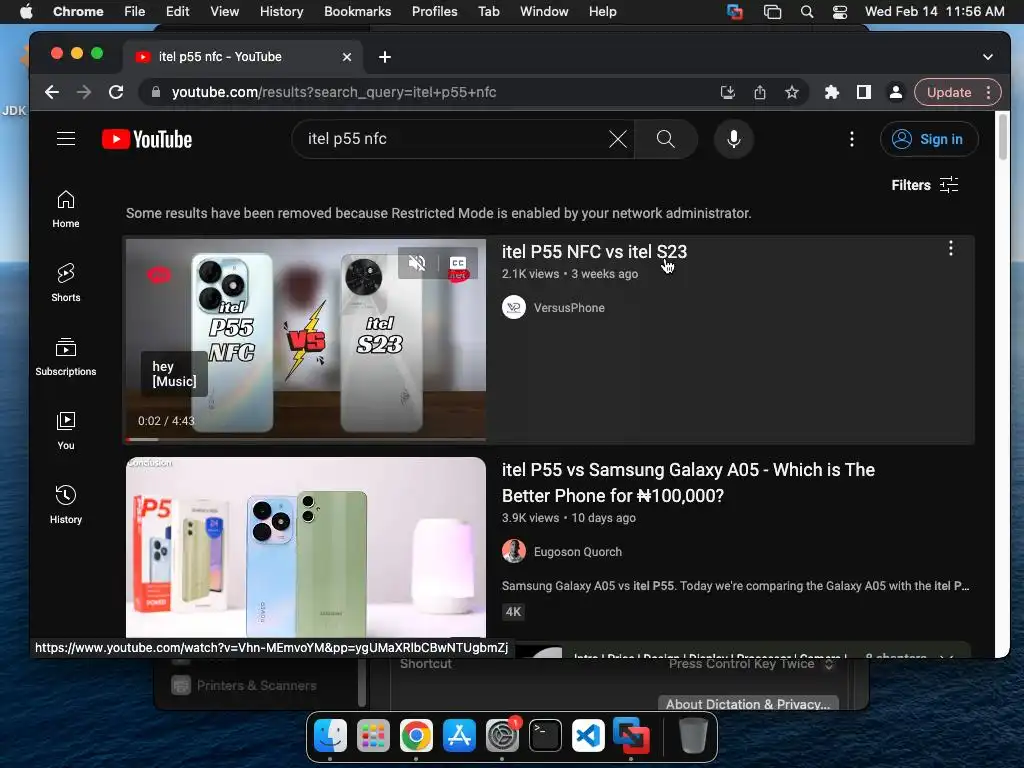Open the YouTube guide hamburger menu
The image size is (1024, 768).
click(x=66, y=139)
